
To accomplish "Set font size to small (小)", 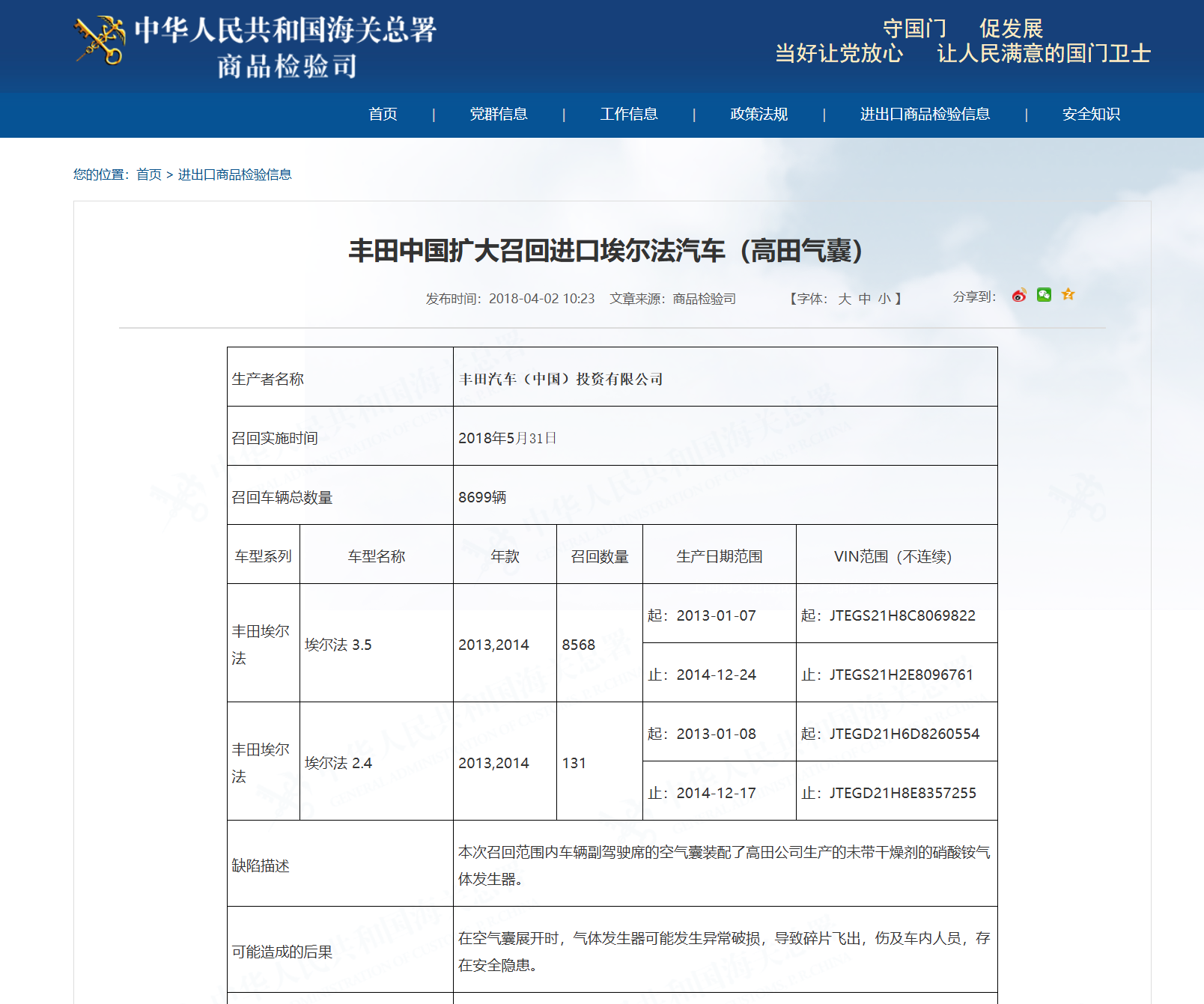I will (x=884, y=299).
